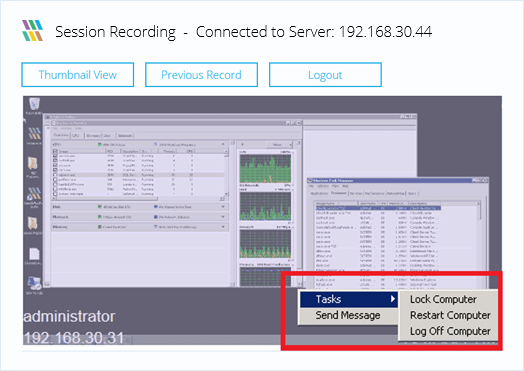Open the Windows Task Manager window title bar
This screenshot has height=371, width=524.
coord(398,180)
